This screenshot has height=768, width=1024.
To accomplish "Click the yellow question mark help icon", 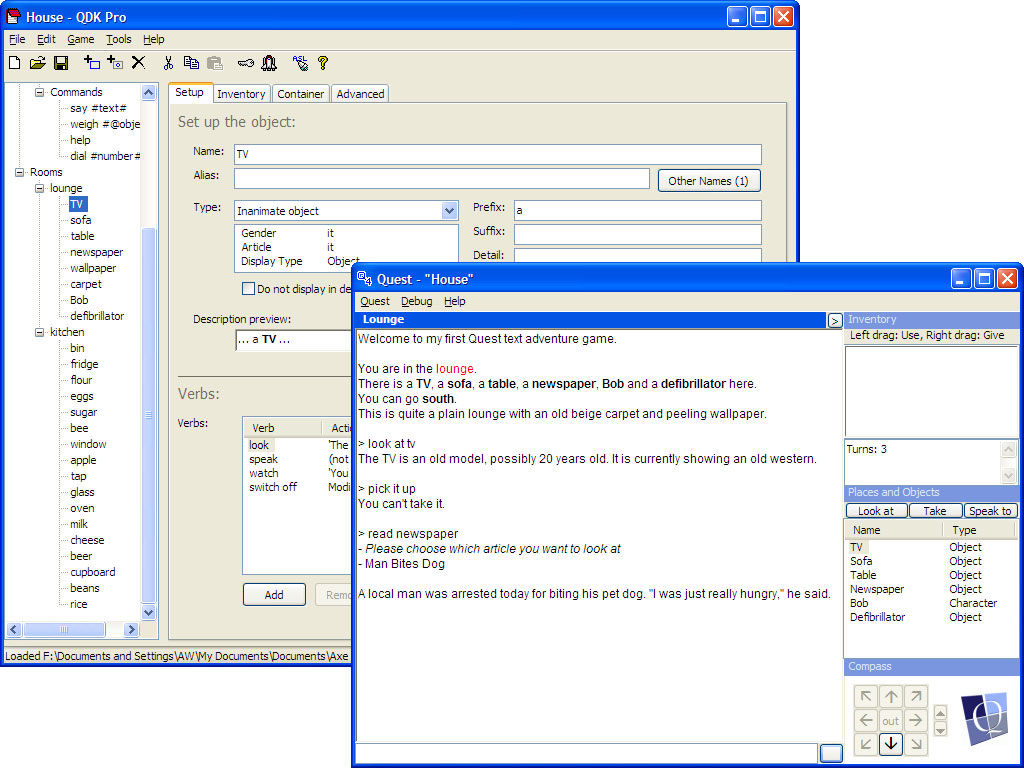I will [323, 63].
